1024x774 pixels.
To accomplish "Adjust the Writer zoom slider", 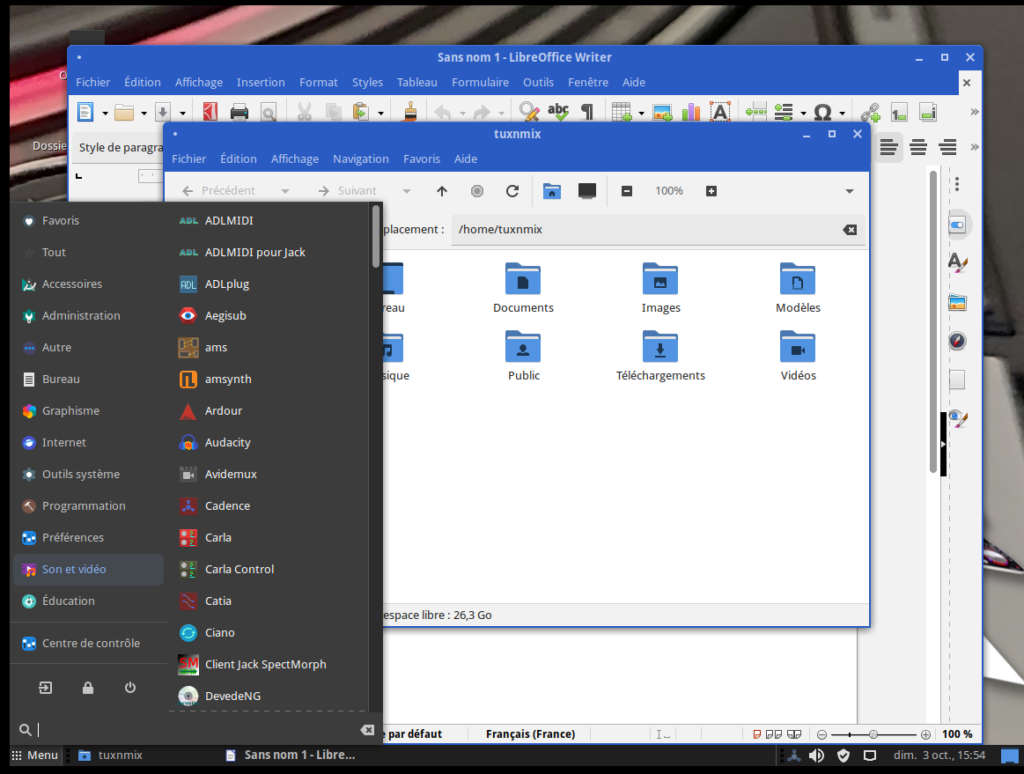I will (x=873, y=734).
